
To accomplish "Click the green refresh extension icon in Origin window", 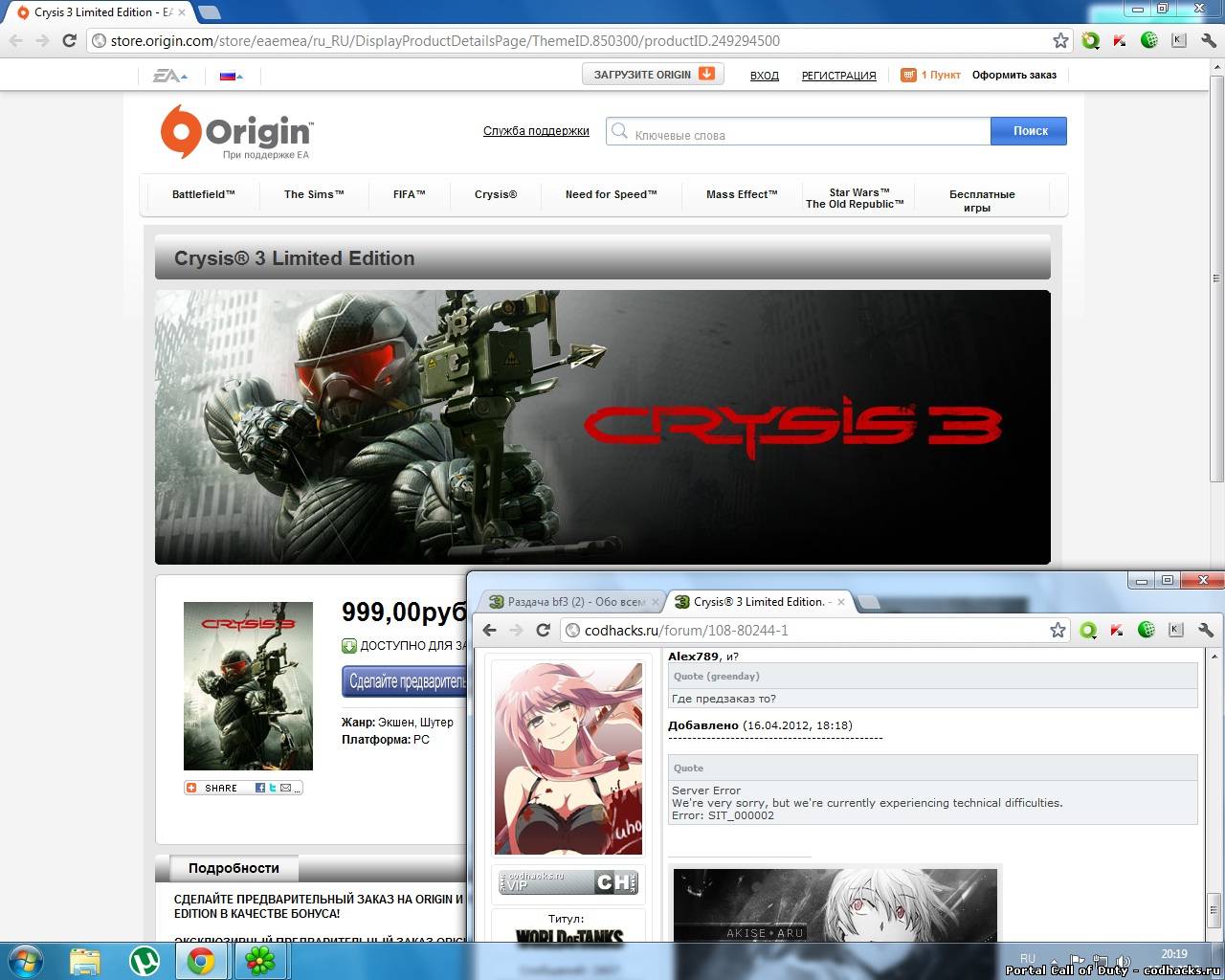I will coord(1090,40).
